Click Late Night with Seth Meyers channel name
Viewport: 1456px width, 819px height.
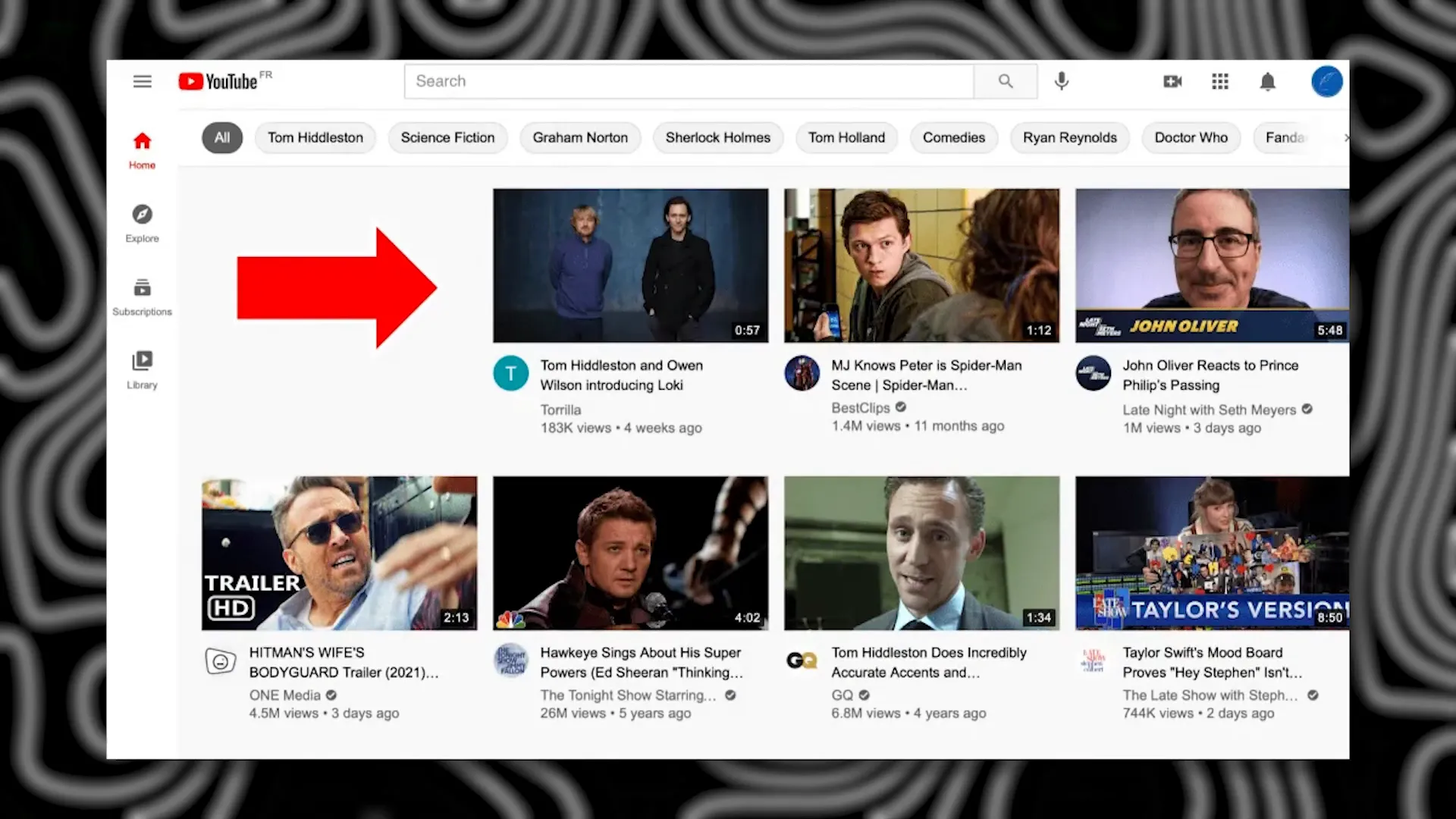pyautogui.click(x=1209, y=409)
